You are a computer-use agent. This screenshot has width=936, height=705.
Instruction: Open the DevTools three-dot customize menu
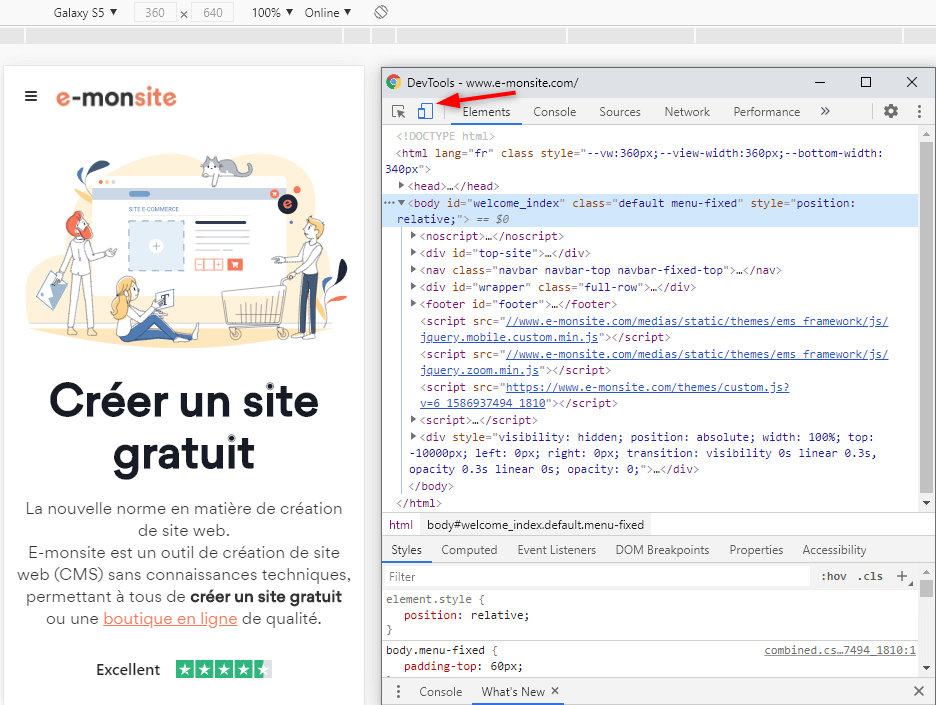[x=919, y=111]
